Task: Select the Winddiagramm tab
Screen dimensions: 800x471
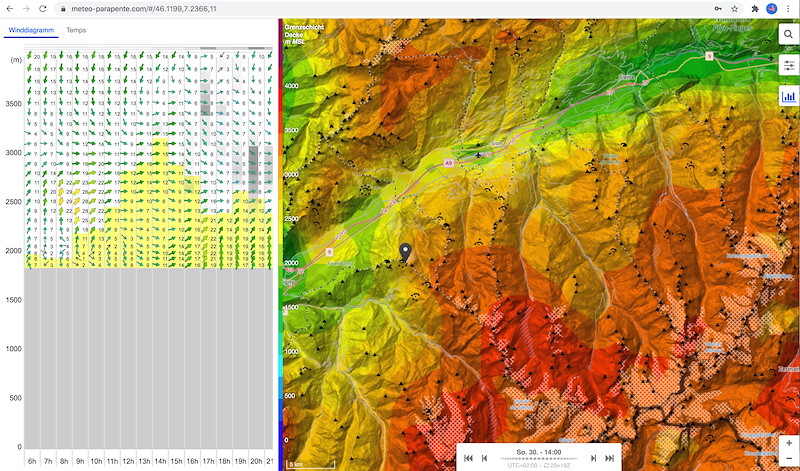Action: (30, 30)
